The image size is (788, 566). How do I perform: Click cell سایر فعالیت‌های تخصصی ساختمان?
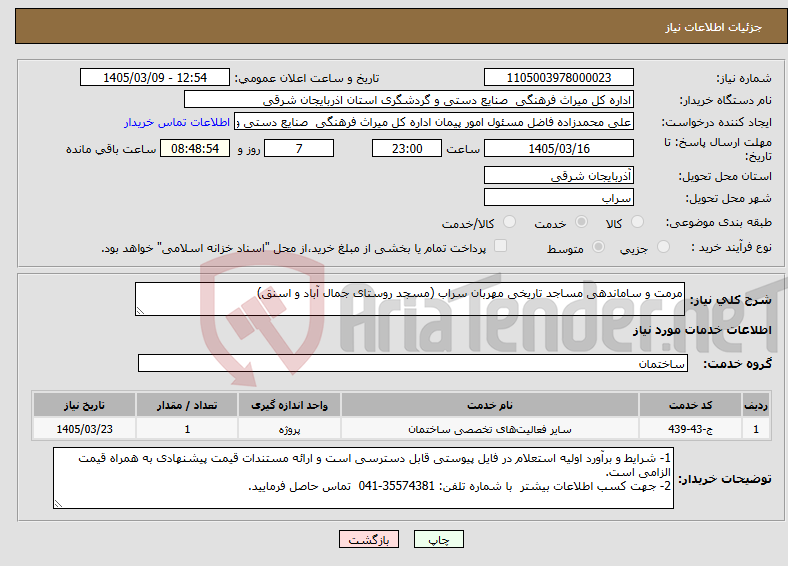pyautogui.click(x=490, y=429)
